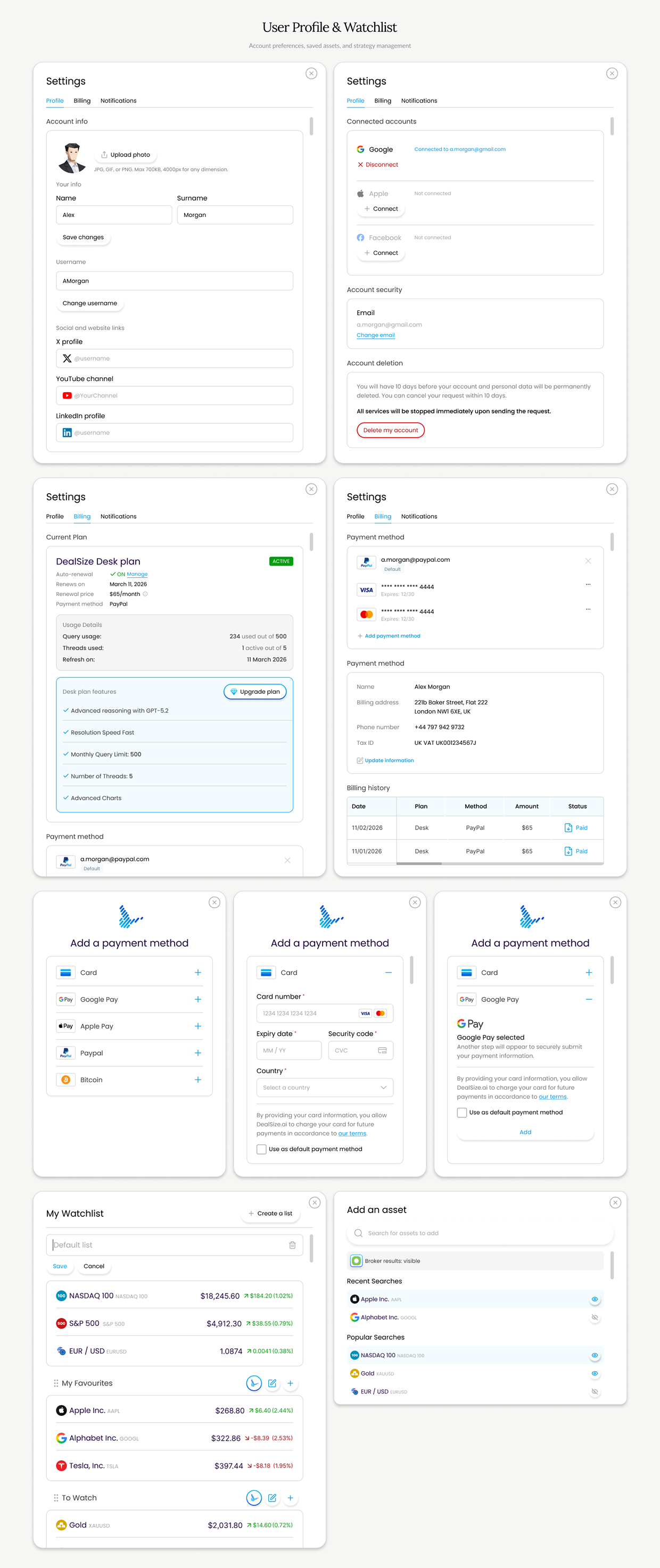
Task: Expand the Bitcoin payment option
Action: point(198,1080)
